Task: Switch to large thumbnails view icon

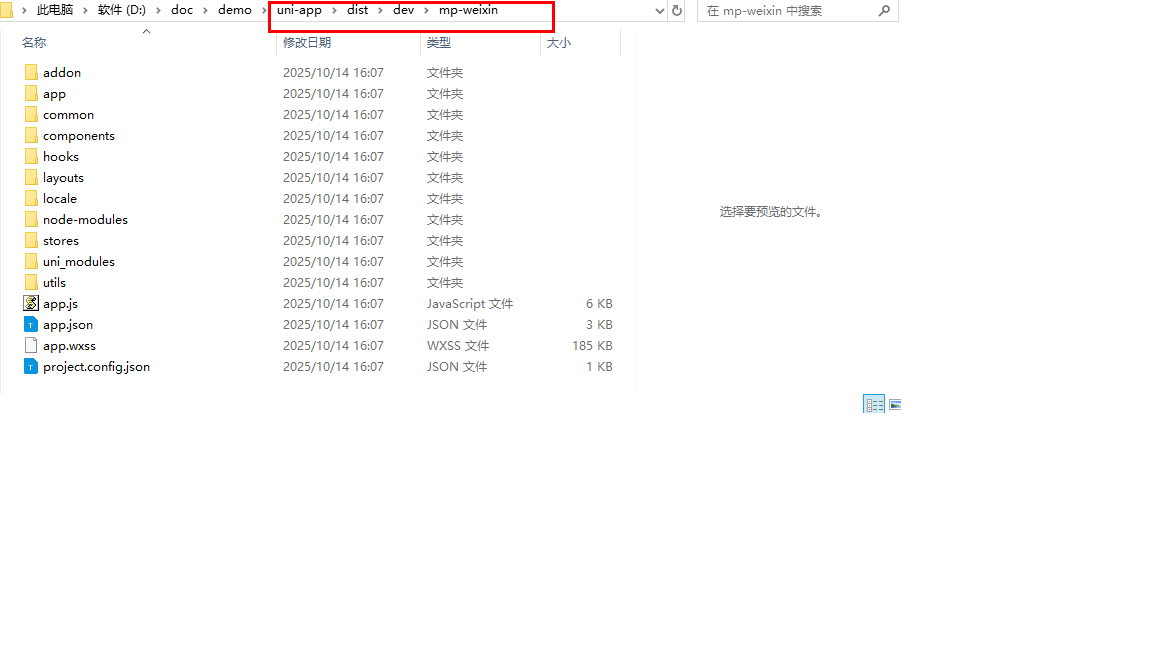Action: click(895, 405)
